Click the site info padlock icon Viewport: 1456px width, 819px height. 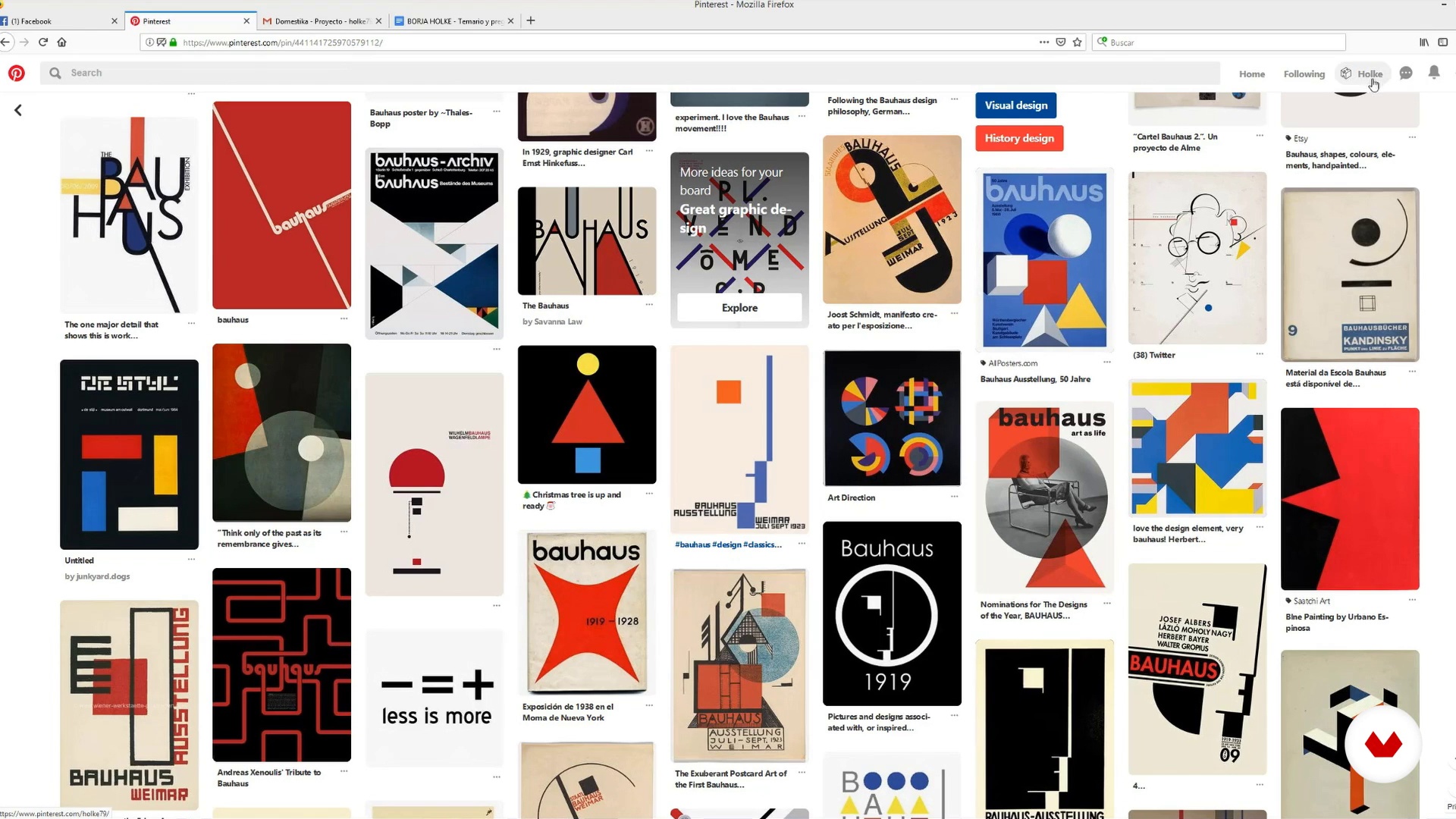pyautogui.click(x=173, y=42)
